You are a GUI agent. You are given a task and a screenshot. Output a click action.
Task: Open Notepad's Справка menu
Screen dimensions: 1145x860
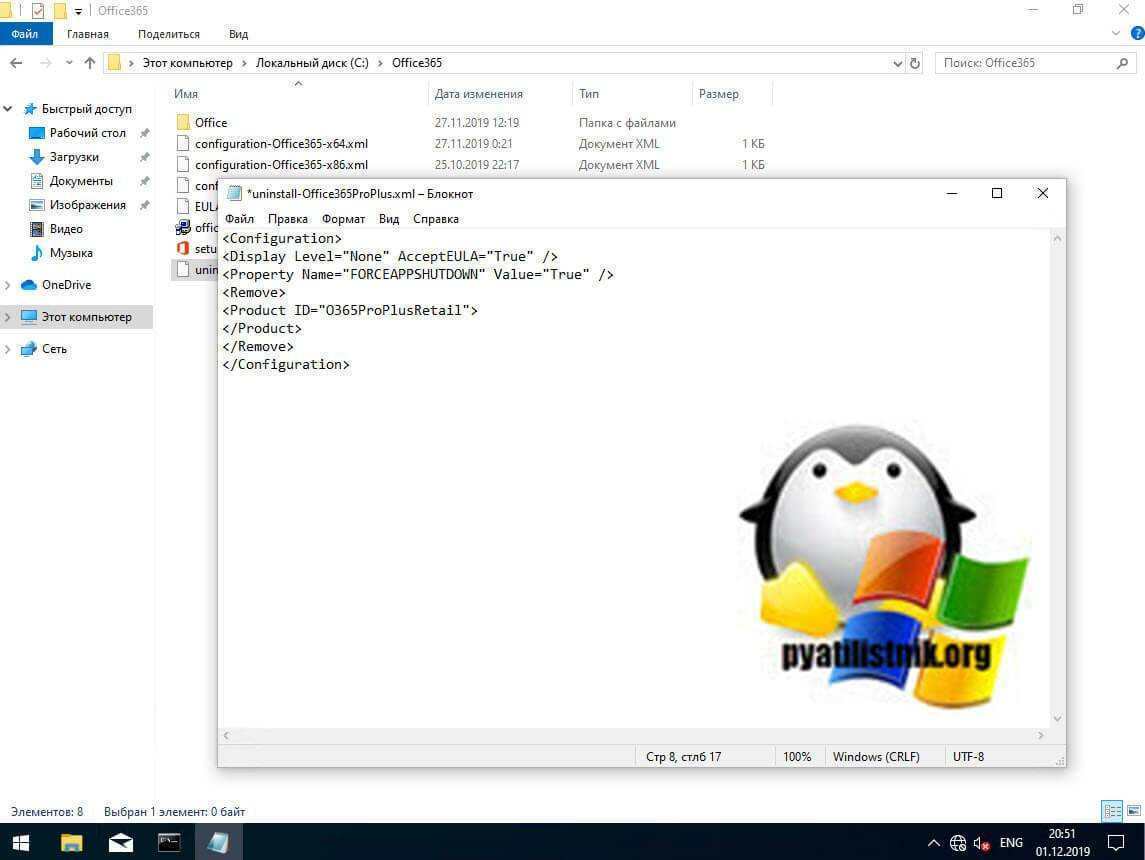click(x=435, y=218)
